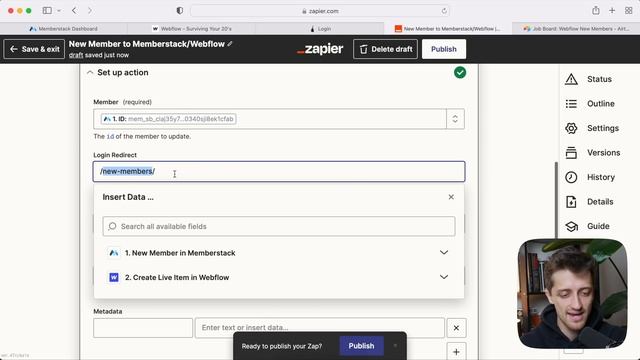Open the Guide graduation cap icon
The width and height of the screenshot is (640, 360).
pyautogui.click(x=571, y=226)
